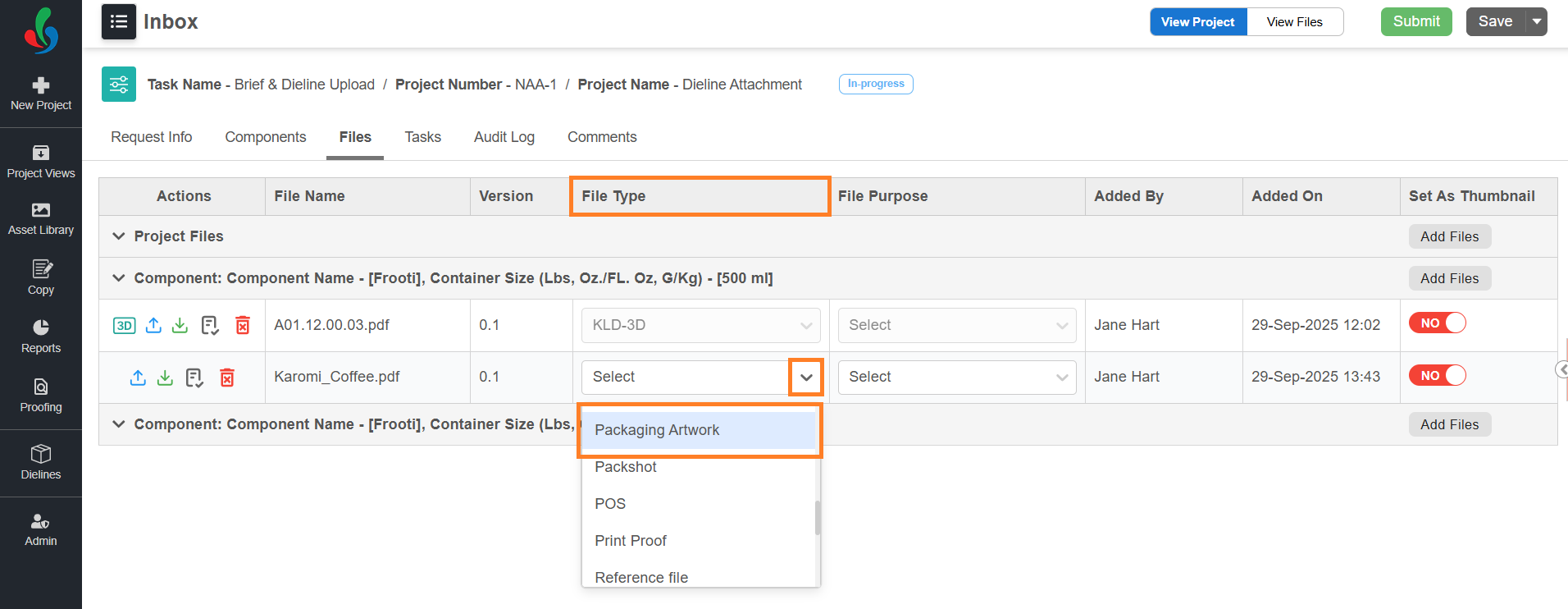Viewport: 1568px width, 609px height.
Task: Toggle thumbnail switch for Karomi_Coffee.pdf
Action: [x=1438, y=376]
